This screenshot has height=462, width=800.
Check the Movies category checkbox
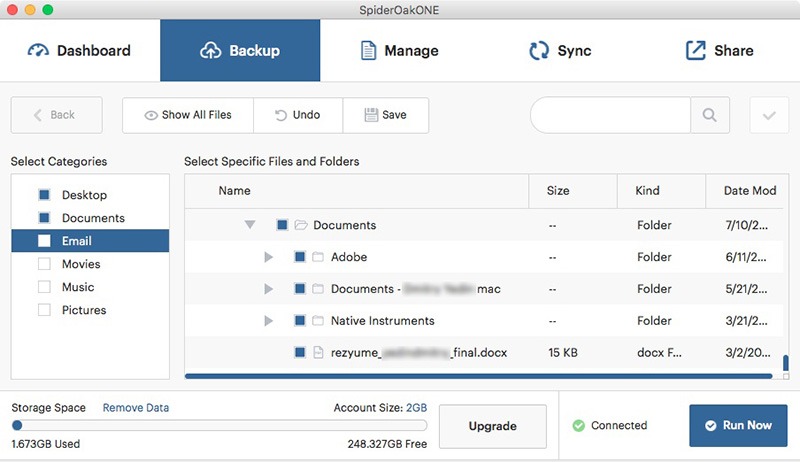pyautogui.click(x=44, y=264)
